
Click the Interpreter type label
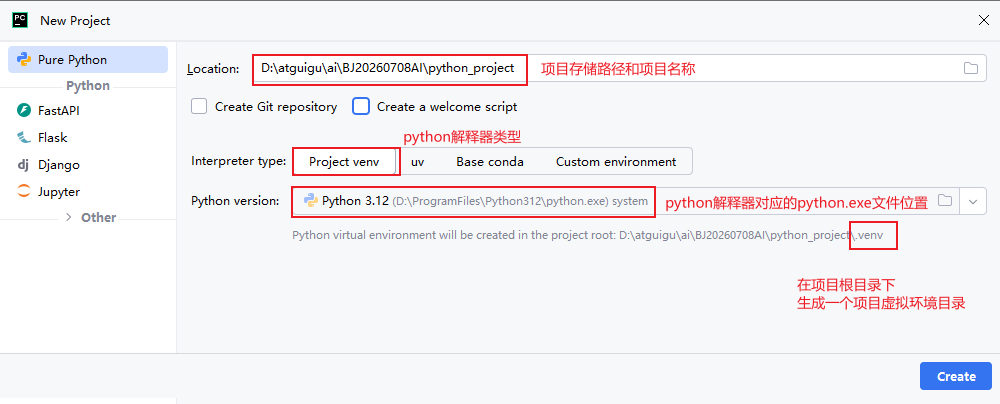[x=239, y=161]
